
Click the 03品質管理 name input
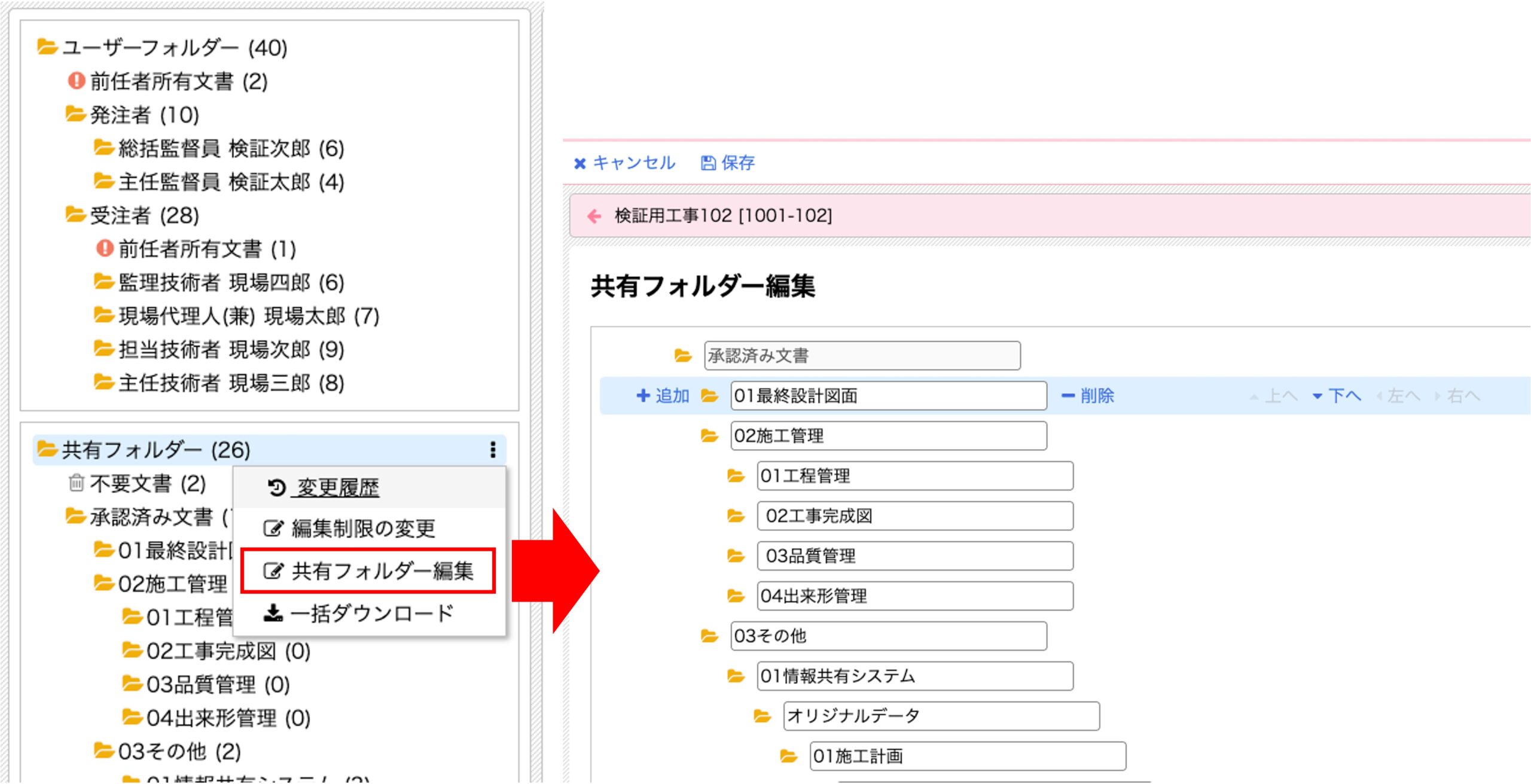[x=915, y=556]
